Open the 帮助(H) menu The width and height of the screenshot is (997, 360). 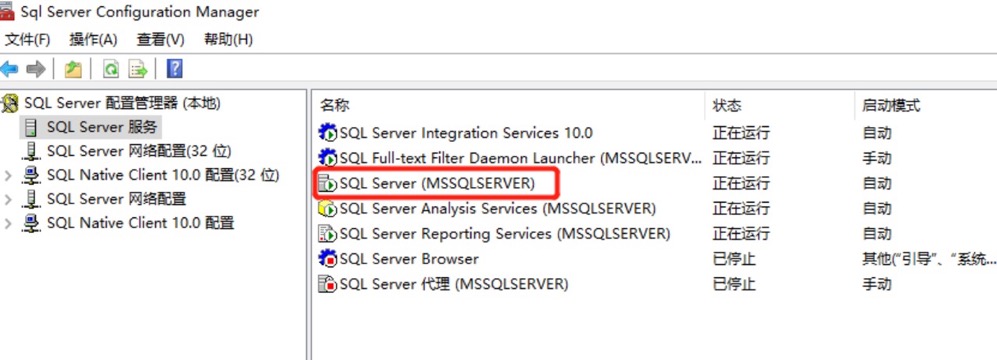tap(228, 39)
